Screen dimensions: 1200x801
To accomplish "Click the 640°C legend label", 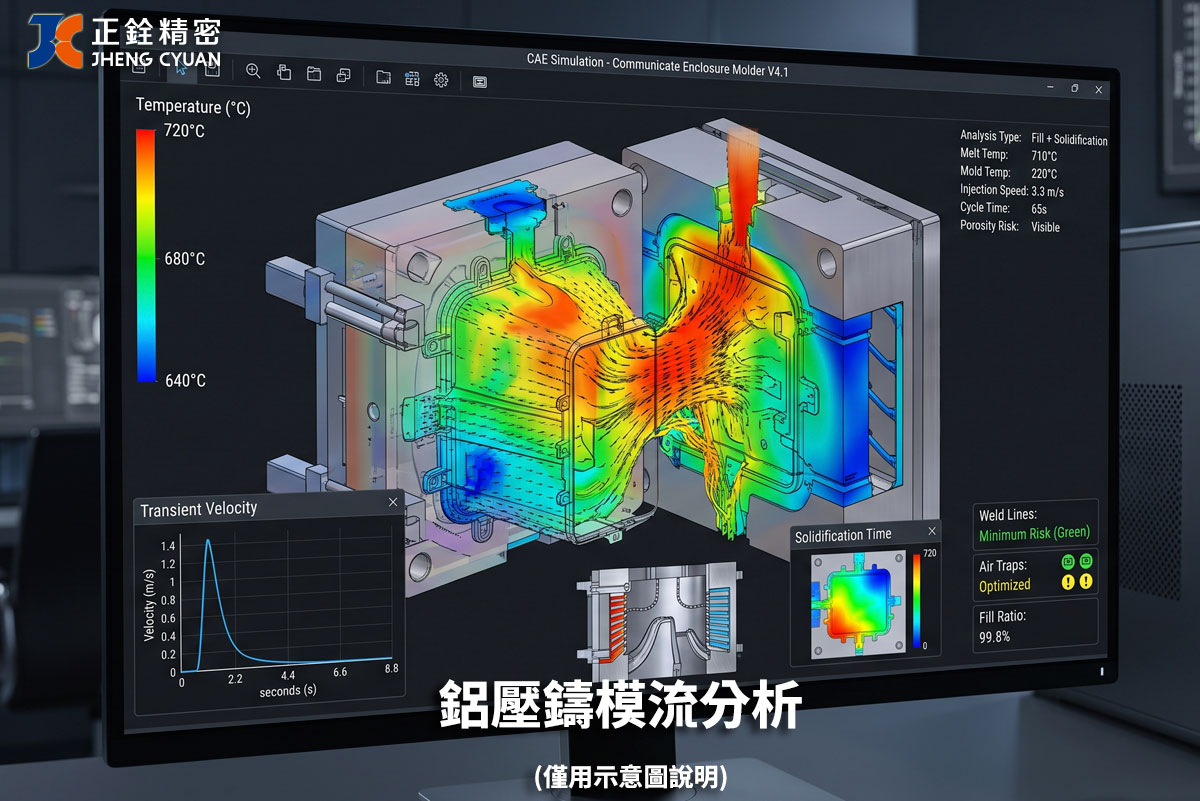I will click(184, 380).
